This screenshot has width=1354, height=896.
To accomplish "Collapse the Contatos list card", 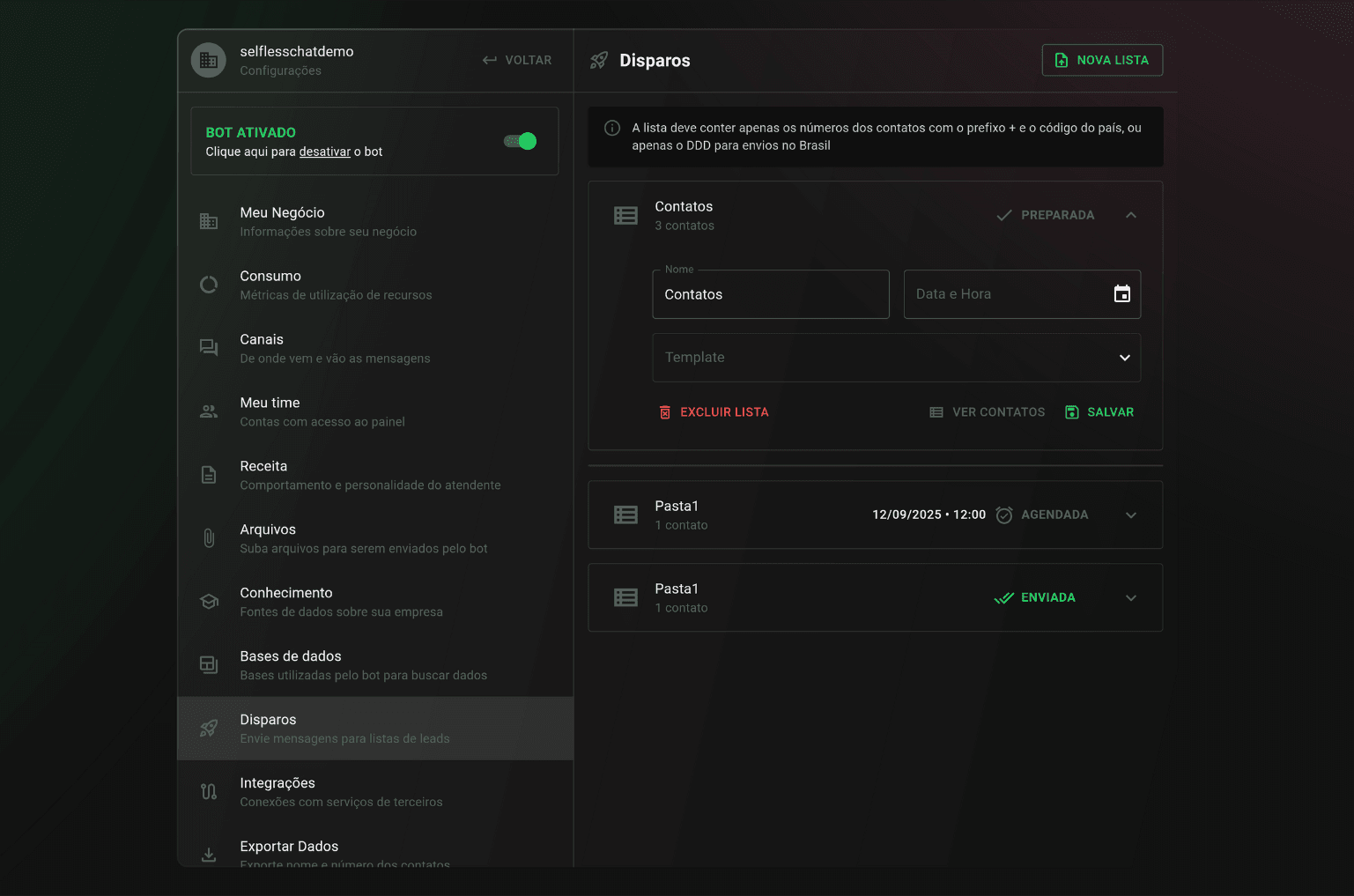I will 1131,215.
